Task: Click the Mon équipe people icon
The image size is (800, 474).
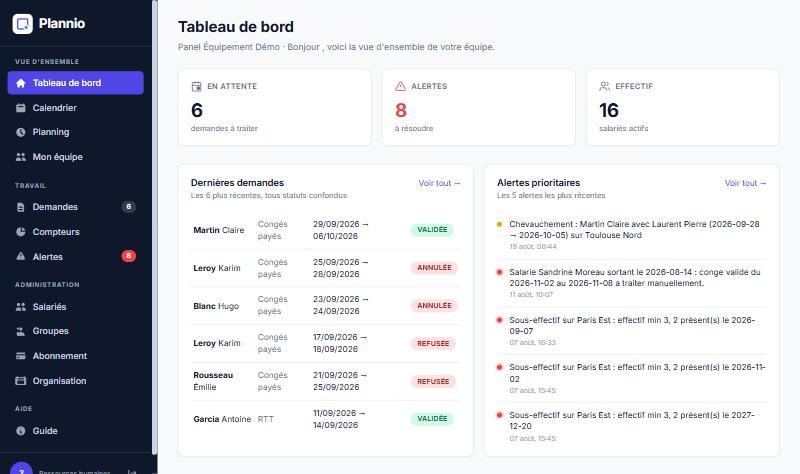Action: click(x=20, y=157)
